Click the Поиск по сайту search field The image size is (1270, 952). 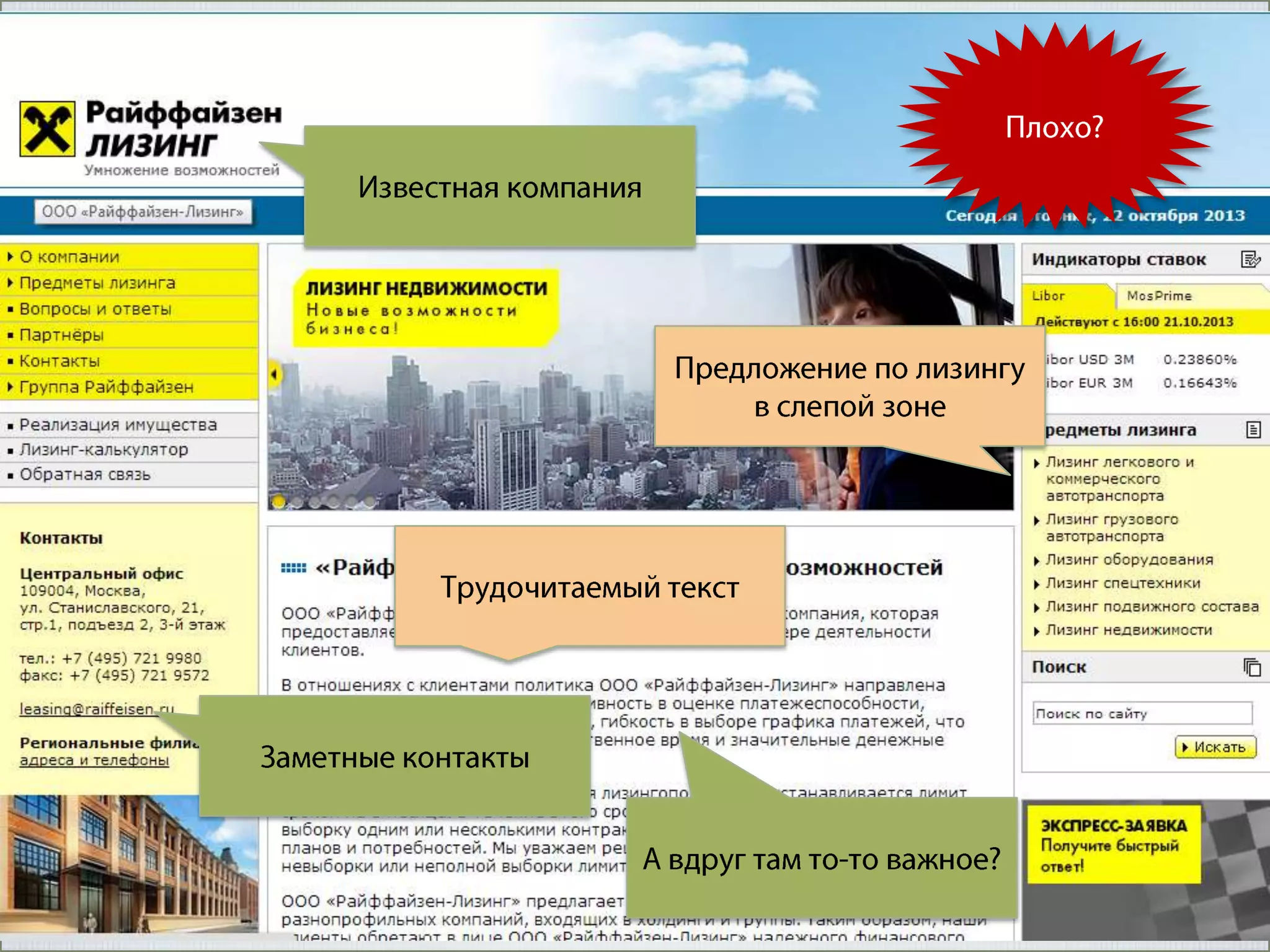(x=1142, y=714)
